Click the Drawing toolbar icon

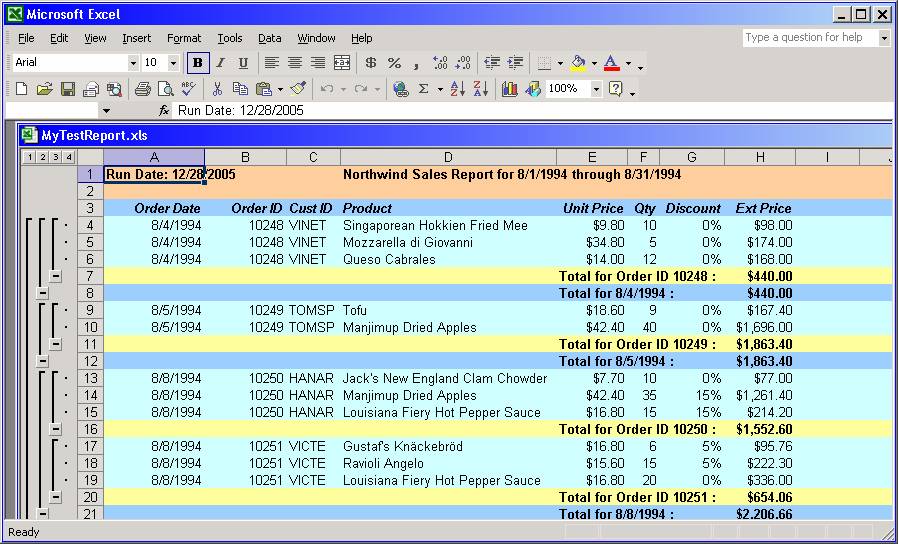533,89
